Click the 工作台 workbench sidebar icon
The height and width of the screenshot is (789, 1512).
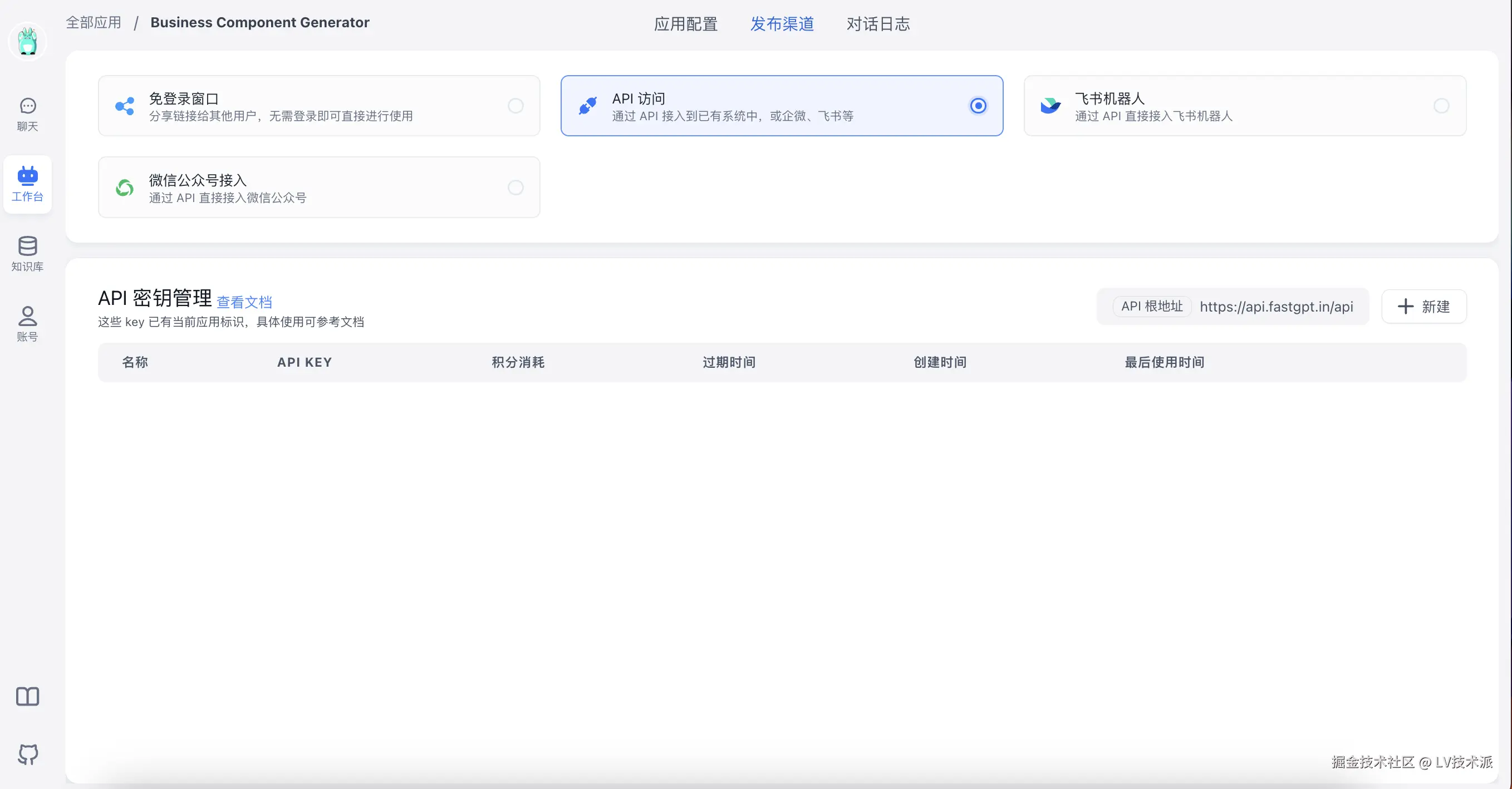coord(27,184)
